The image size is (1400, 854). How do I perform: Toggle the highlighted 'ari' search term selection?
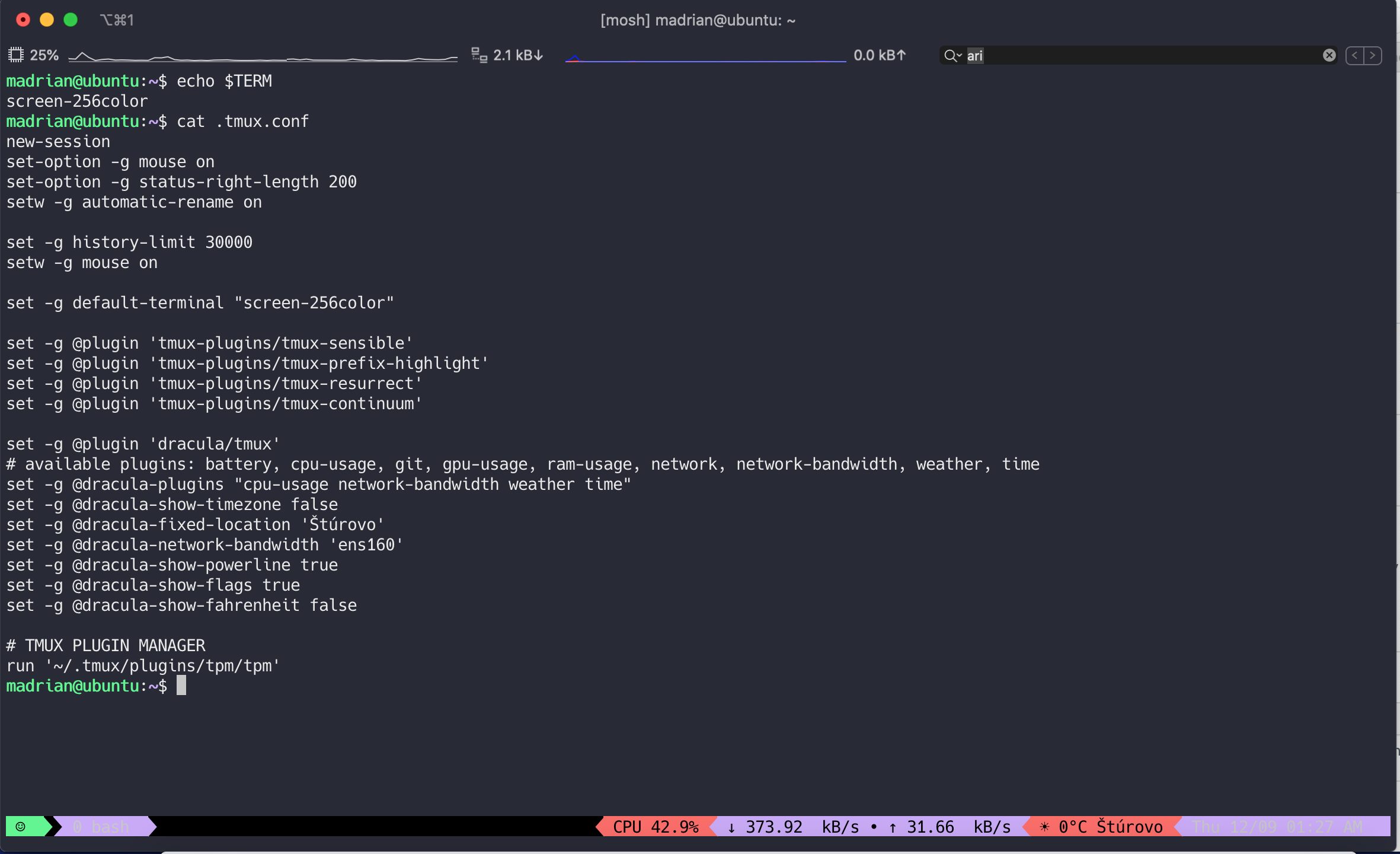point(974,55)
